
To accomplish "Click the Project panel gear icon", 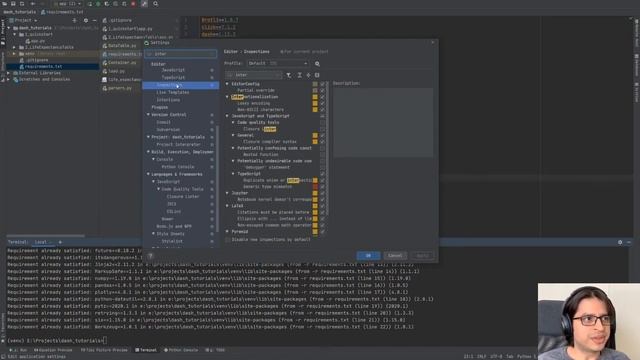I will [86, 20].
